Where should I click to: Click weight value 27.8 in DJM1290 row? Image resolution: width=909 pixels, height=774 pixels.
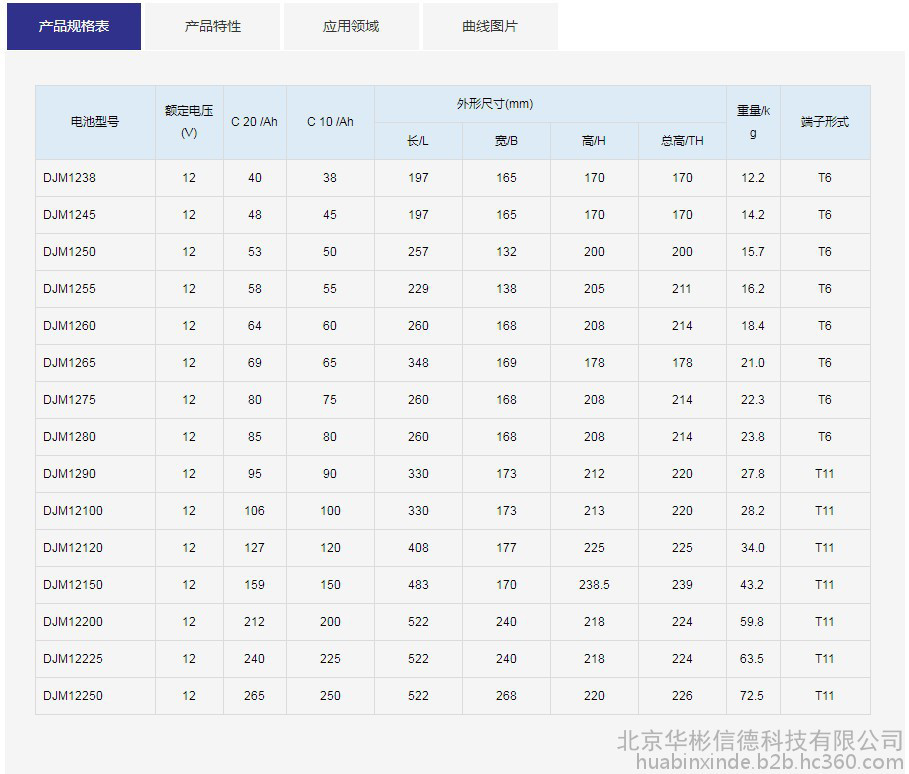(x=752, y=474)
